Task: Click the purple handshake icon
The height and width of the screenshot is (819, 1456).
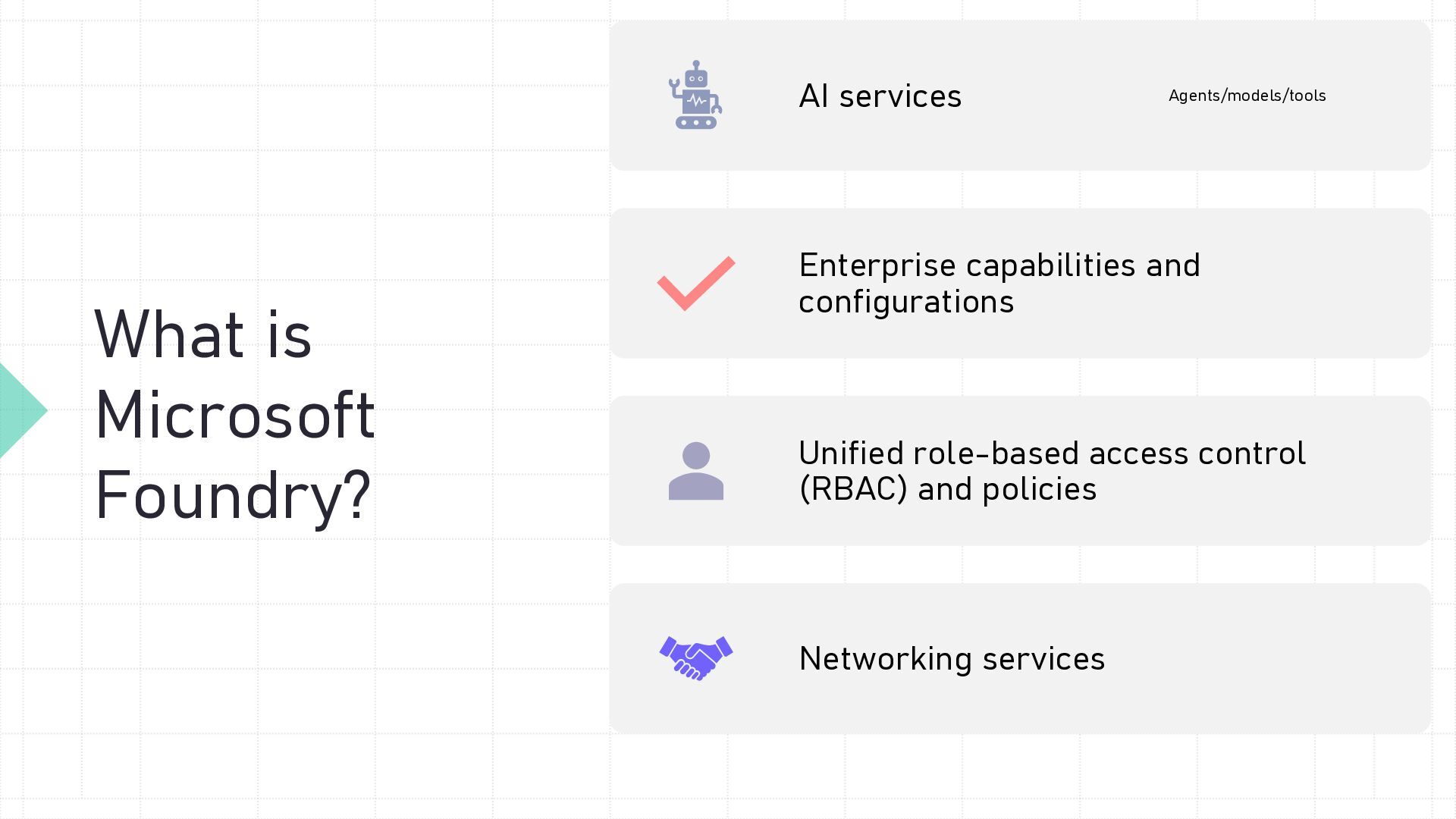Action: pos(696,658)
